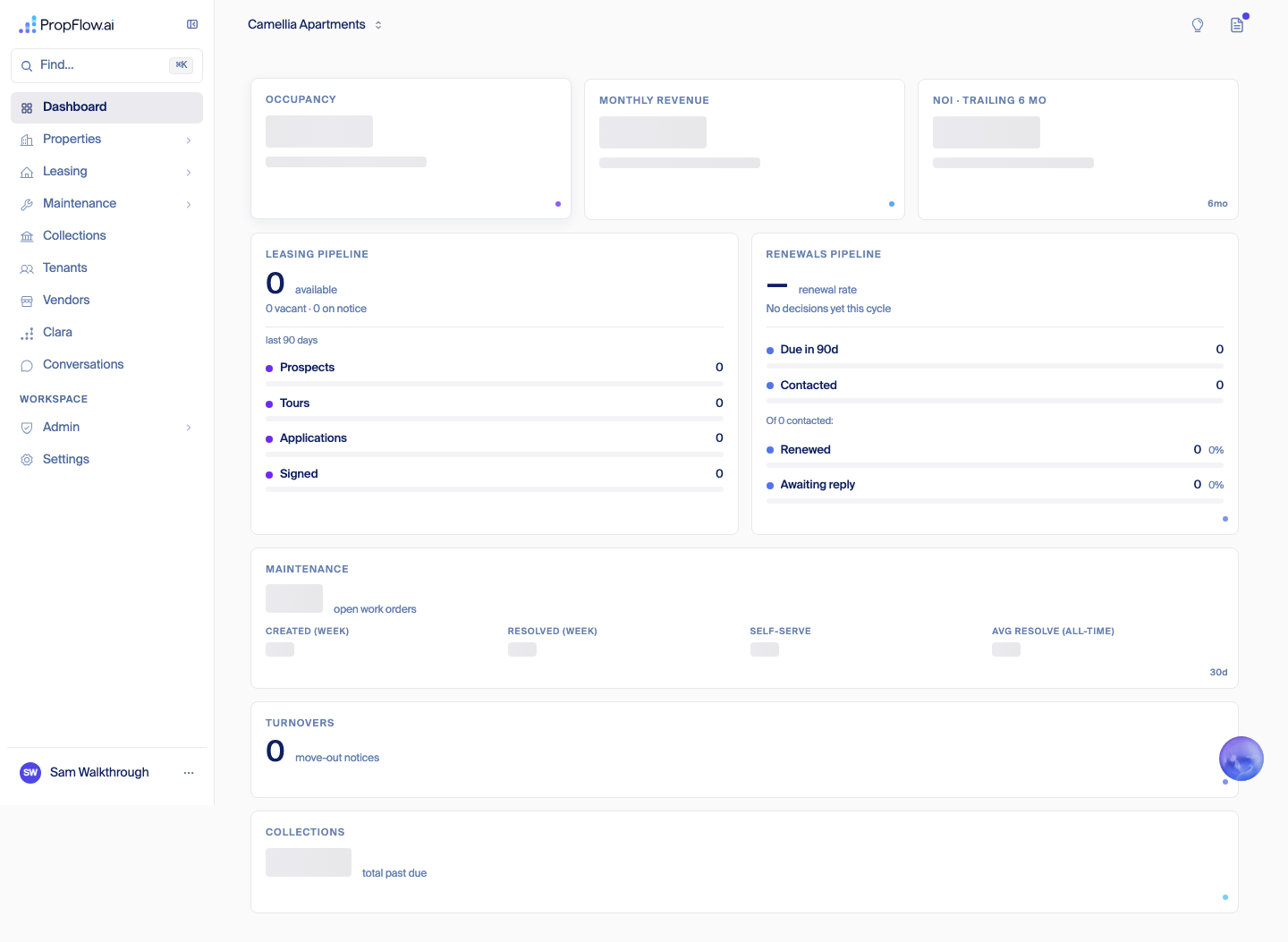
Task: Click the Admin shield icon
Action: point(27,429)
